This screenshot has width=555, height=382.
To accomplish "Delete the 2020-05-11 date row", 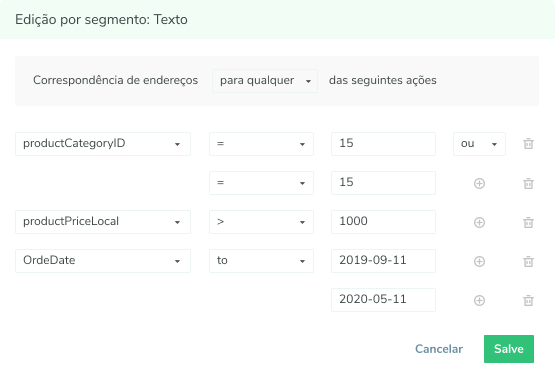I will coord(528,300).
